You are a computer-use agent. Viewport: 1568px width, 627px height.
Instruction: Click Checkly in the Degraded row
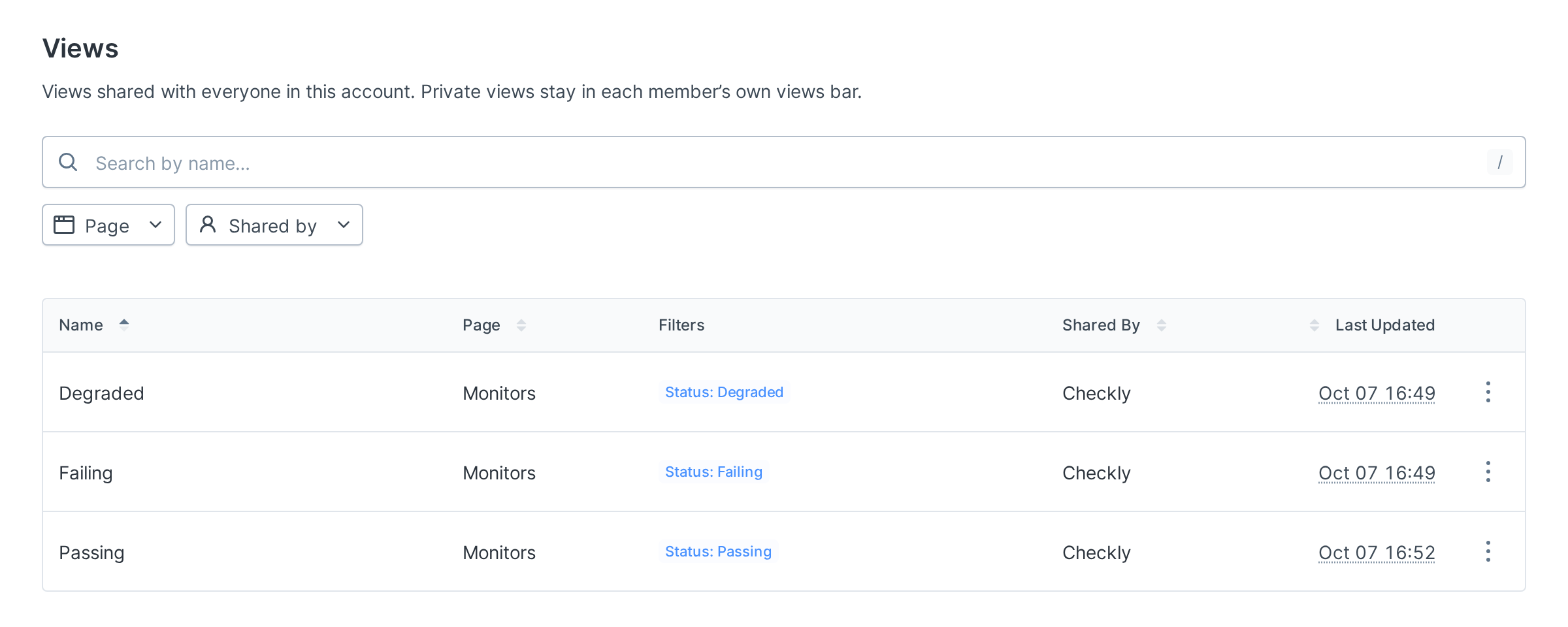click(x=1096, y=393)
